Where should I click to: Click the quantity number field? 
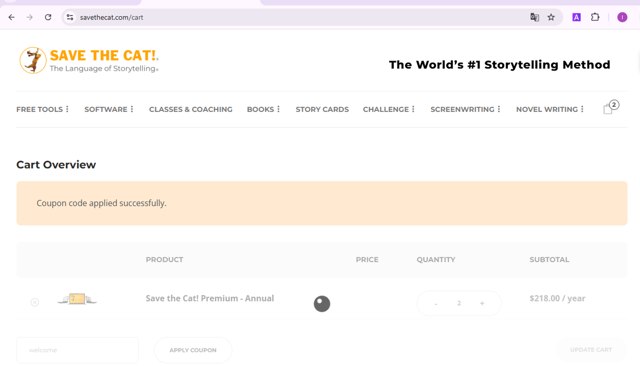pyautogui.click(x=459, y=303)
